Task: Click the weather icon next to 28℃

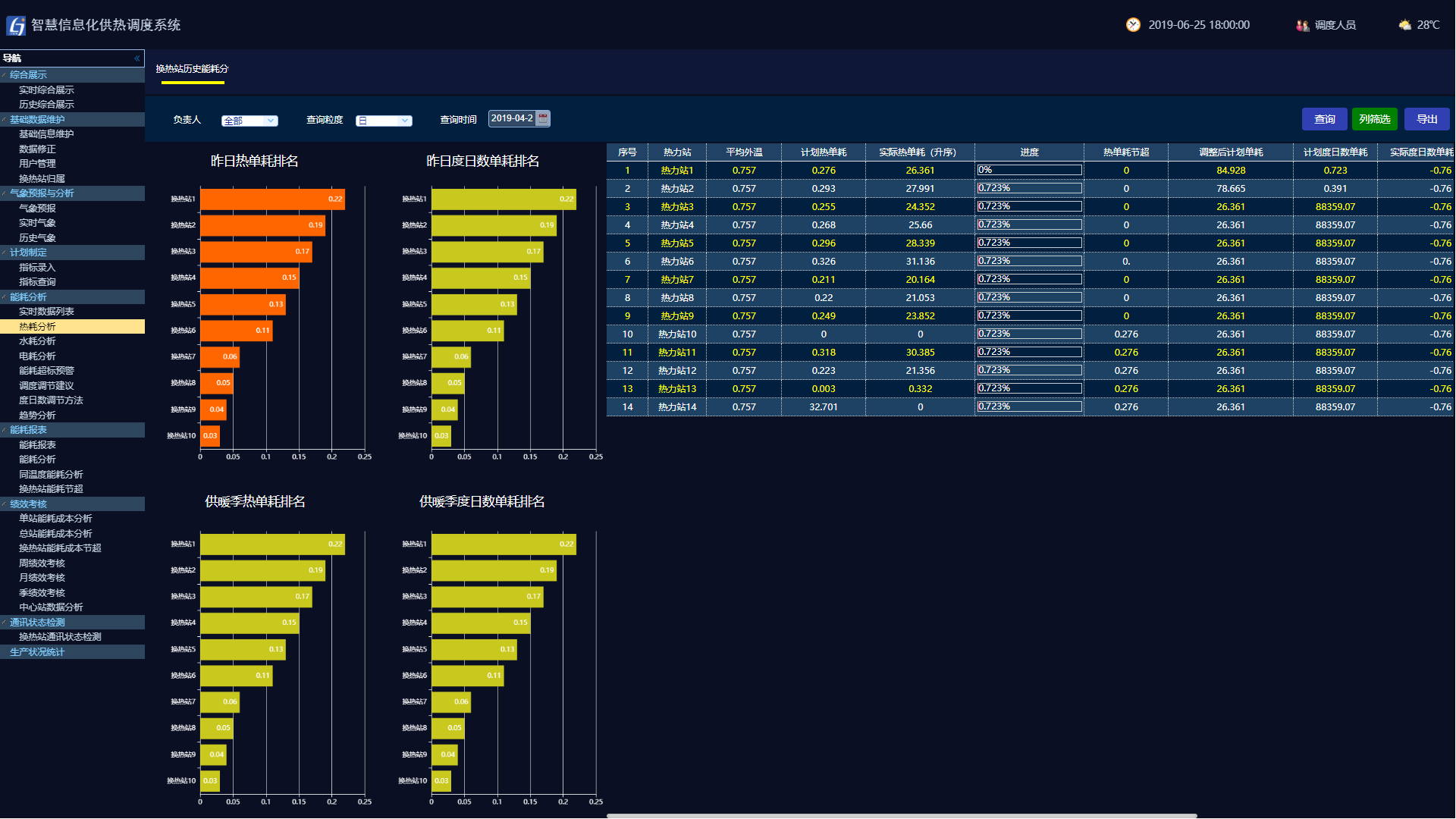Action: pyautogui.click(x=1405, y=25)
